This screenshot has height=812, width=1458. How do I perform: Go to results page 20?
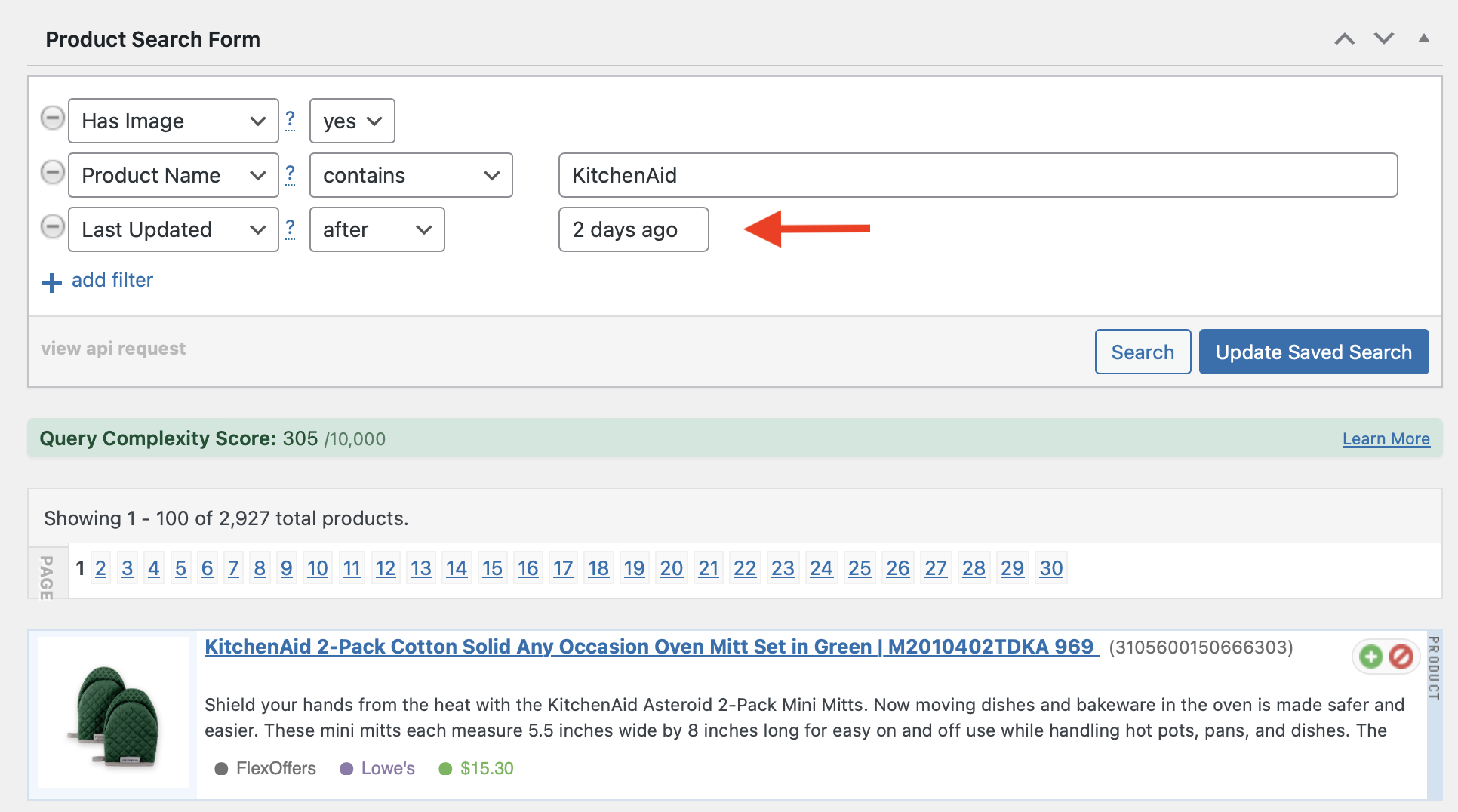click(x=672, y=568)
